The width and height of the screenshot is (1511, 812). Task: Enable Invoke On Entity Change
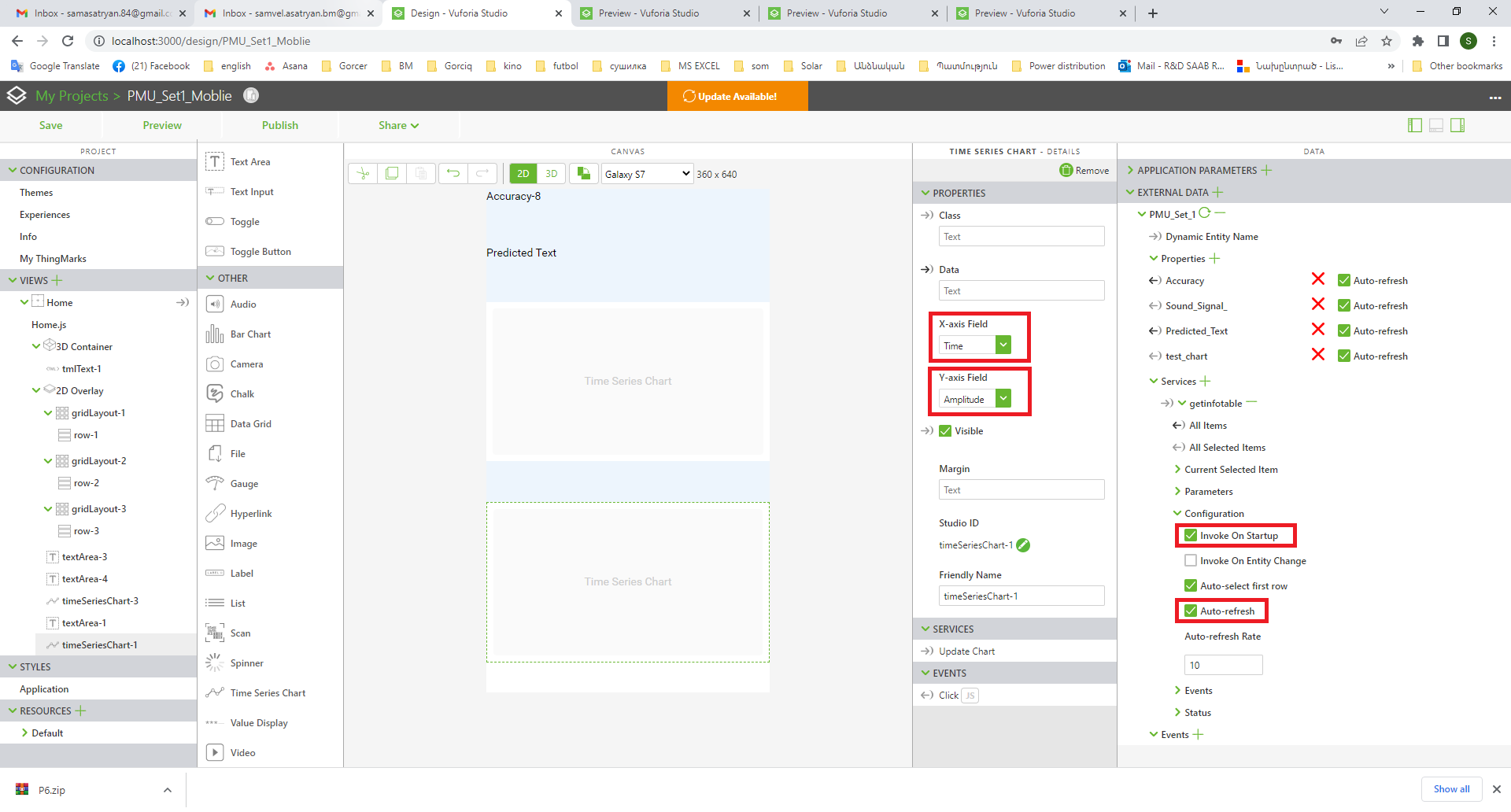point(1192,560)
